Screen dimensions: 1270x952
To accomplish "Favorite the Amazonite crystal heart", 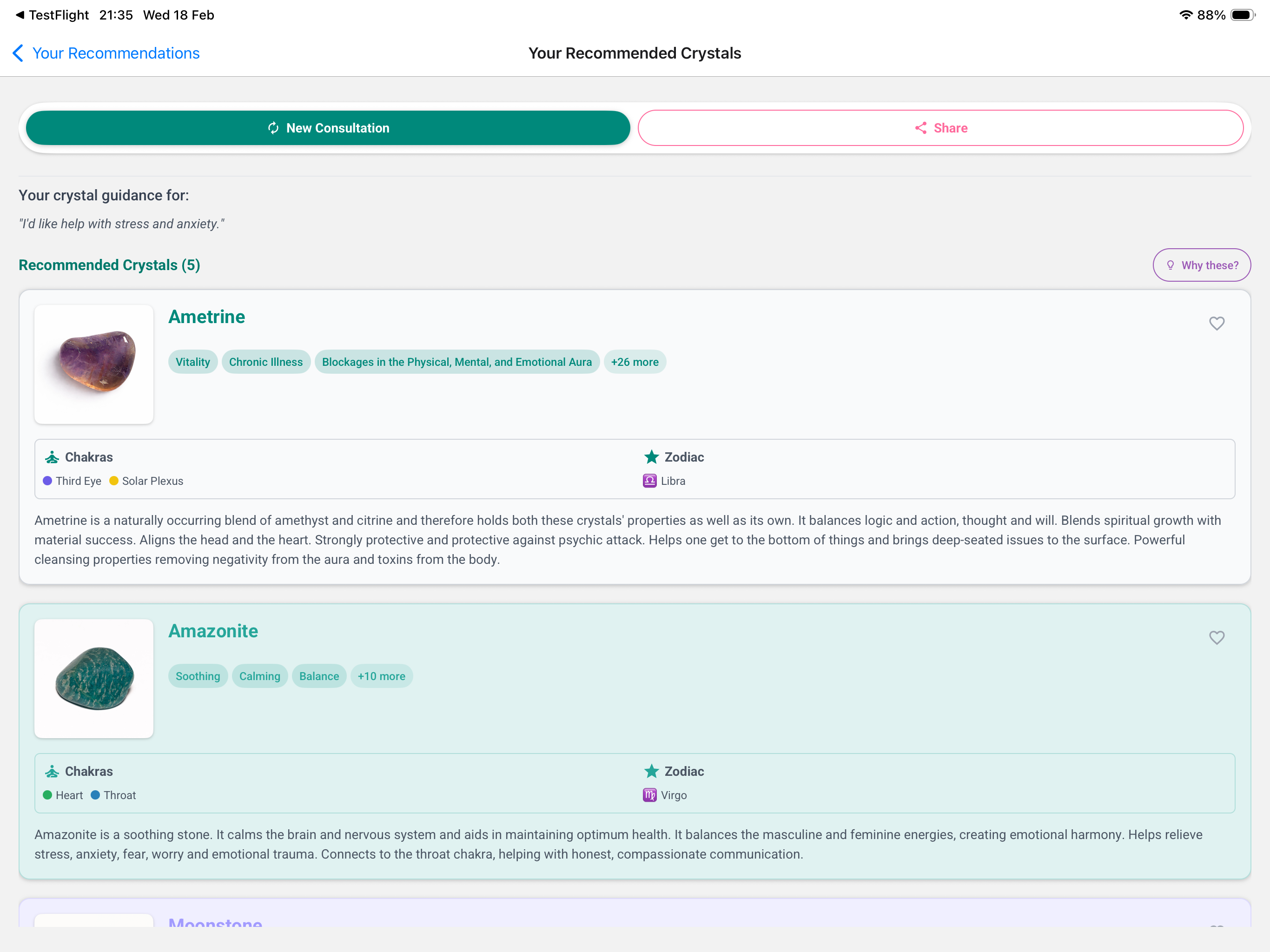I will coord(1217,637).
